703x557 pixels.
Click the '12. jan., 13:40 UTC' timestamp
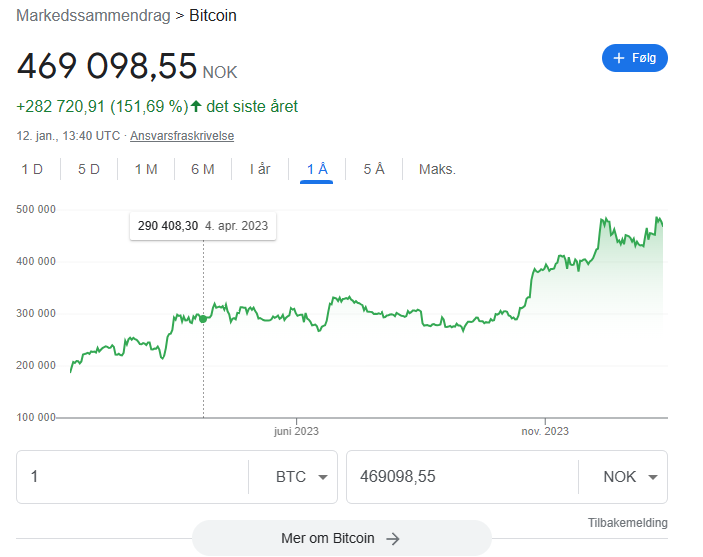[x=68, y=136]
